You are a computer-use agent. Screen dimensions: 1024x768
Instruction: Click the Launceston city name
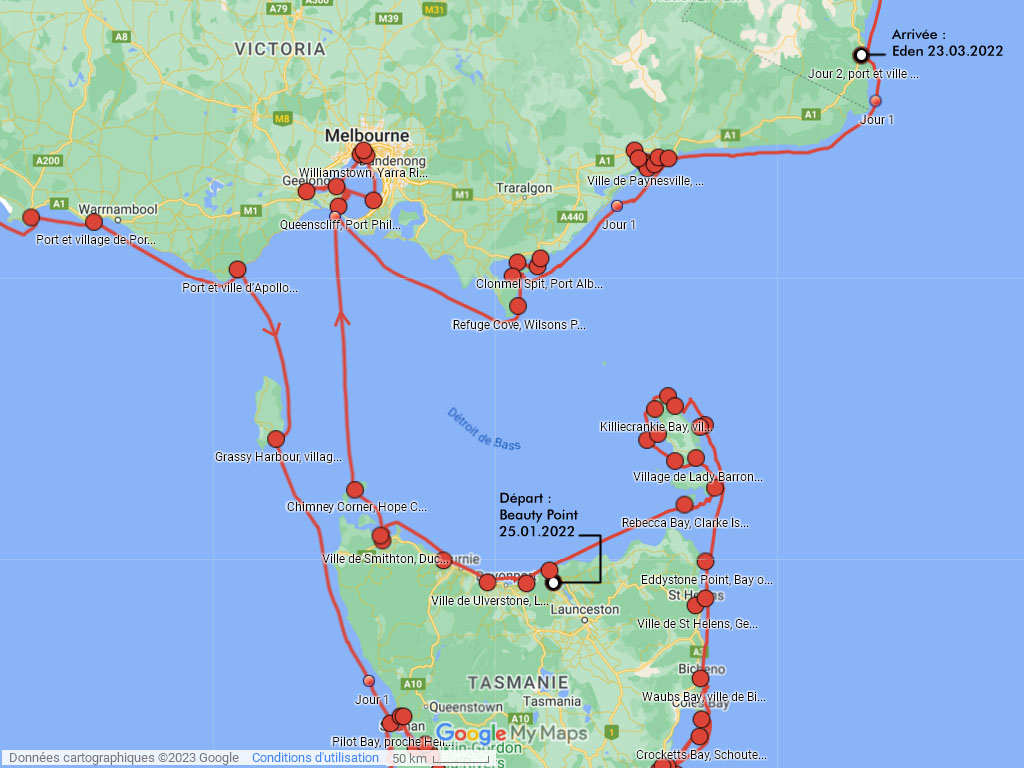coord(584,609)
